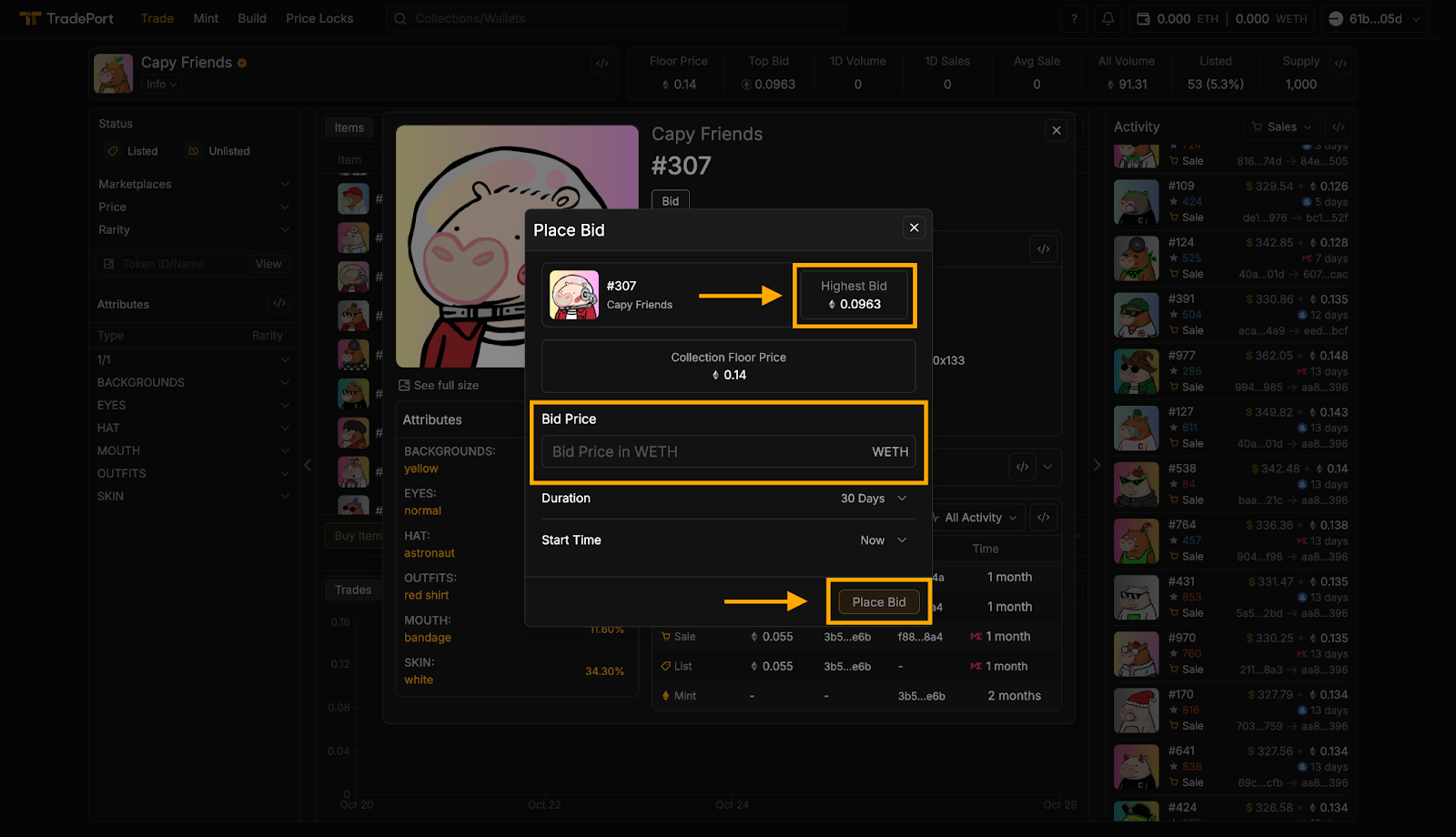Click the TradePort logo
1456x837 pixels.
[67, 18]
